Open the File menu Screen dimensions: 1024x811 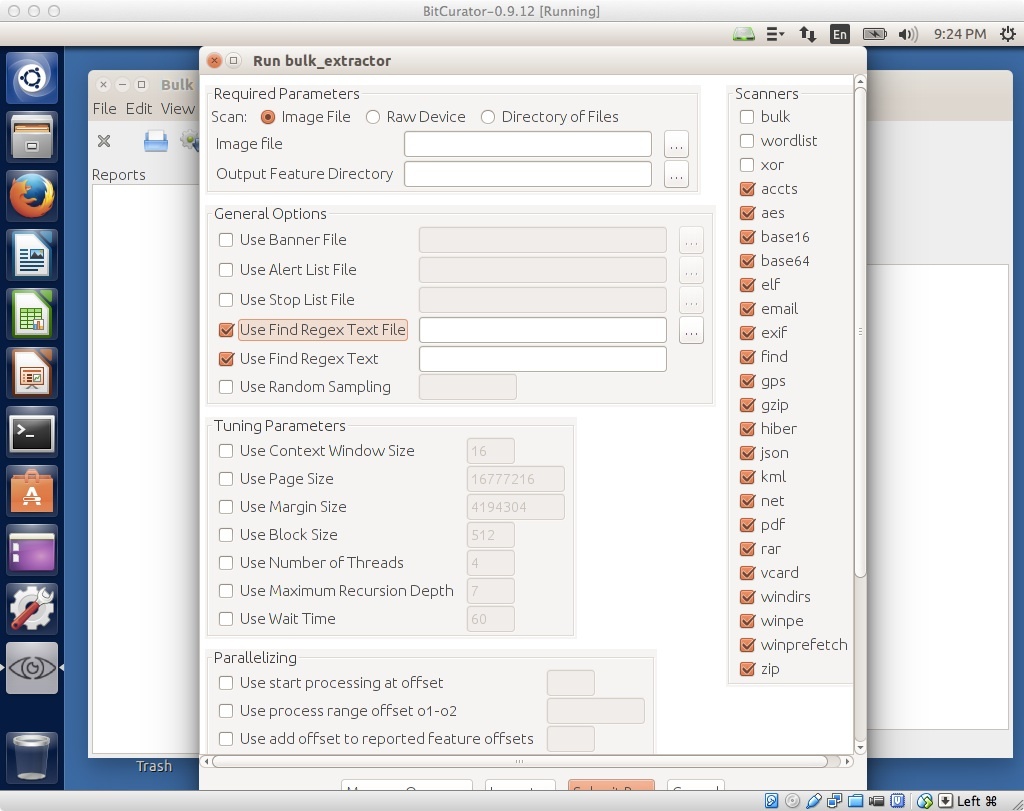[x=104, y=108]
